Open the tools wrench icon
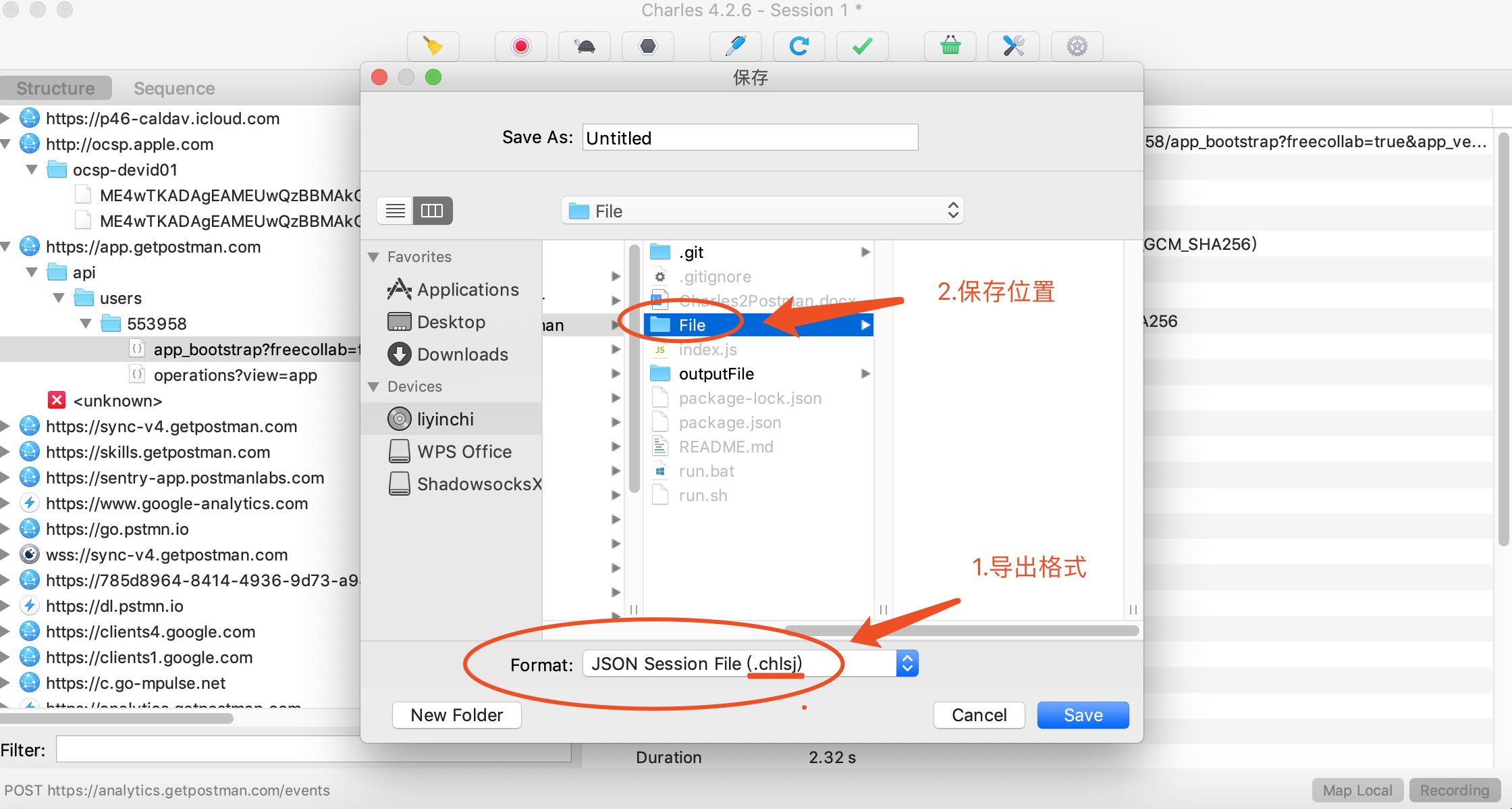This screenshot has width=1512, height=809. 1013,46
